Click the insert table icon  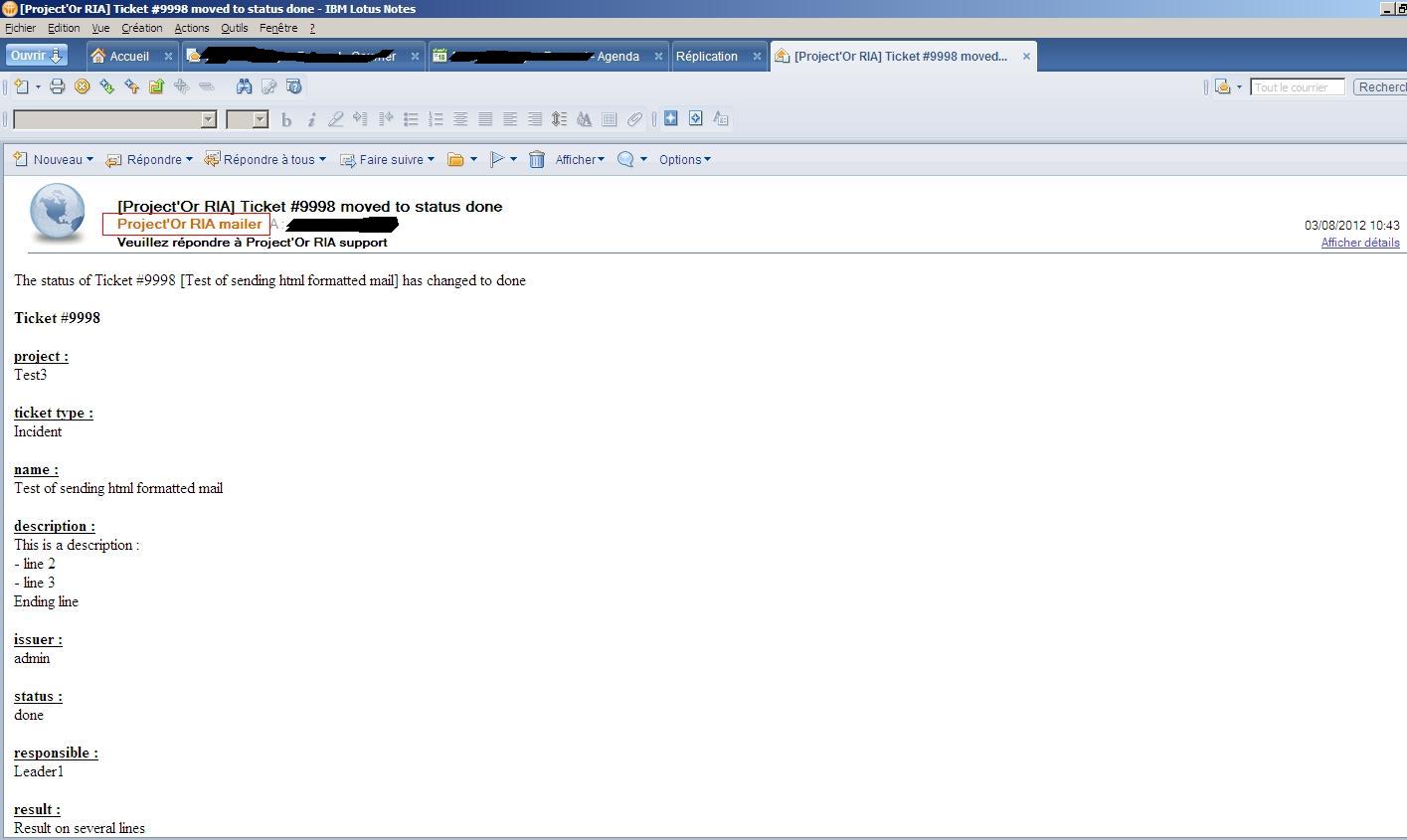(x=610, y=119)
